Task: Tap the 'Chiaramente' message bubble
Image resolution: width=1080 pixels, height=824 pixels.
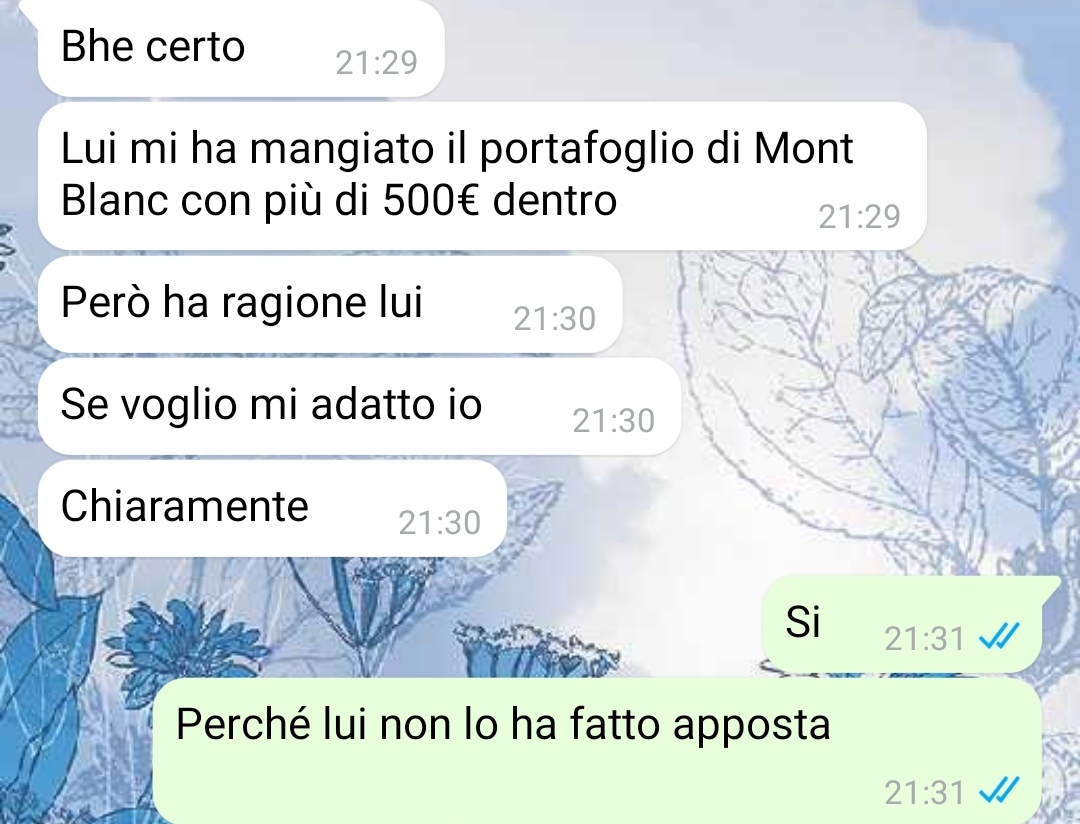Action: (272, 508)
